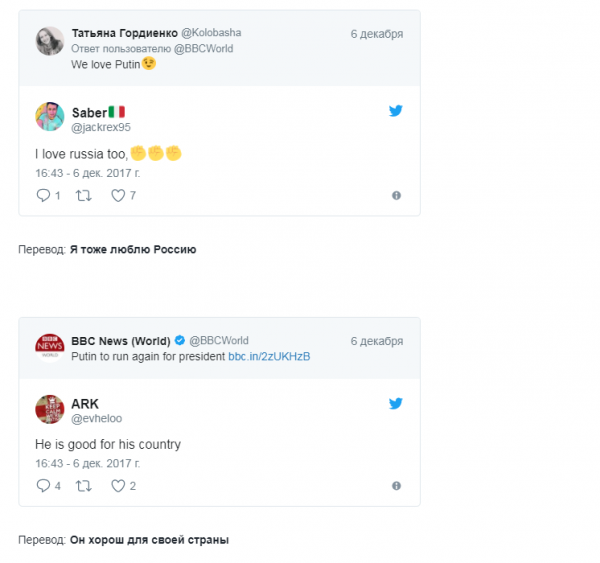
Task: Click the BBC News (World) logo avatar
Action: point(50,348)
